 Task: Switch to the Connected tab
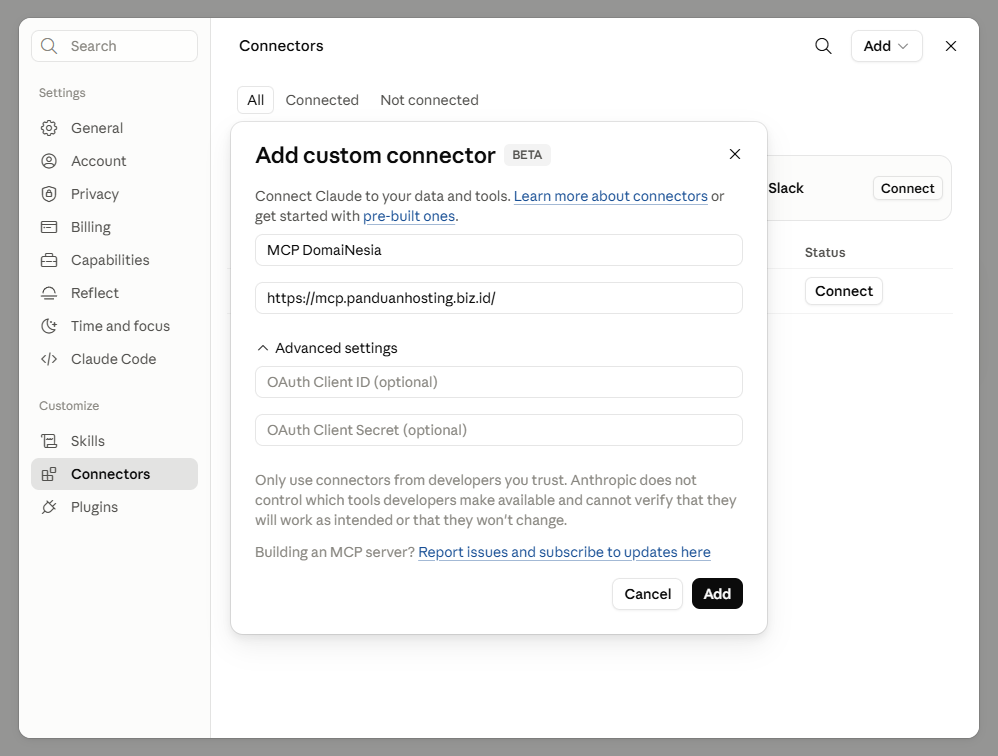[x=322, y=100]
